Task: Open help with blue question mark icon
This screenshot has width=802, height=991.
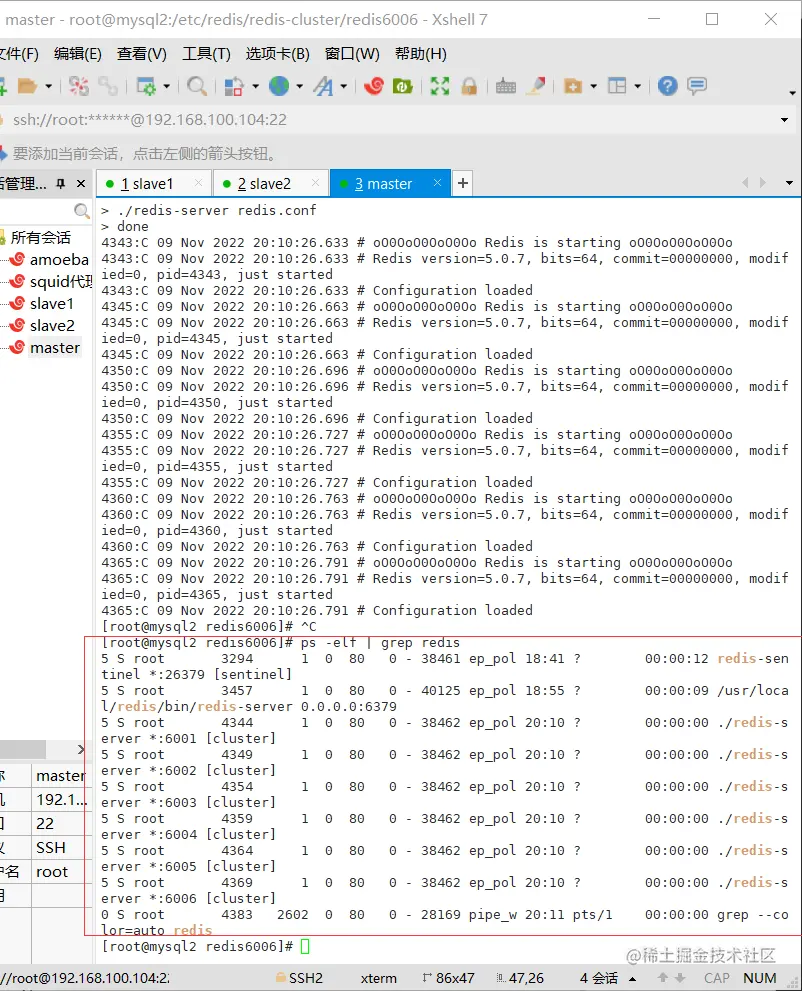Action: [x=667, y=86]
